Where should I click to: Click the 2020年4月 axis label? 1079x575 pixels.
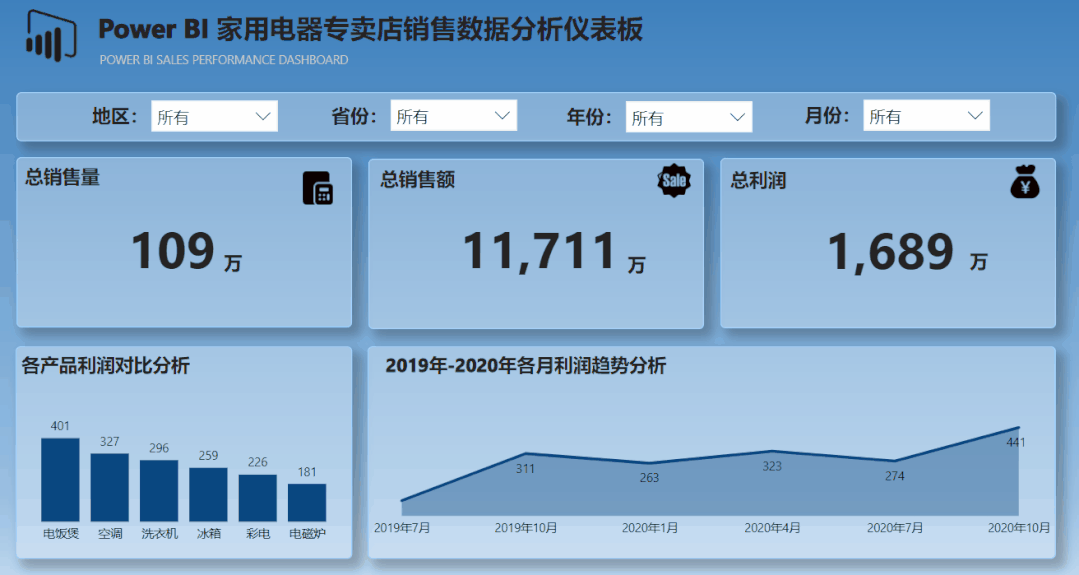point(772,528)
